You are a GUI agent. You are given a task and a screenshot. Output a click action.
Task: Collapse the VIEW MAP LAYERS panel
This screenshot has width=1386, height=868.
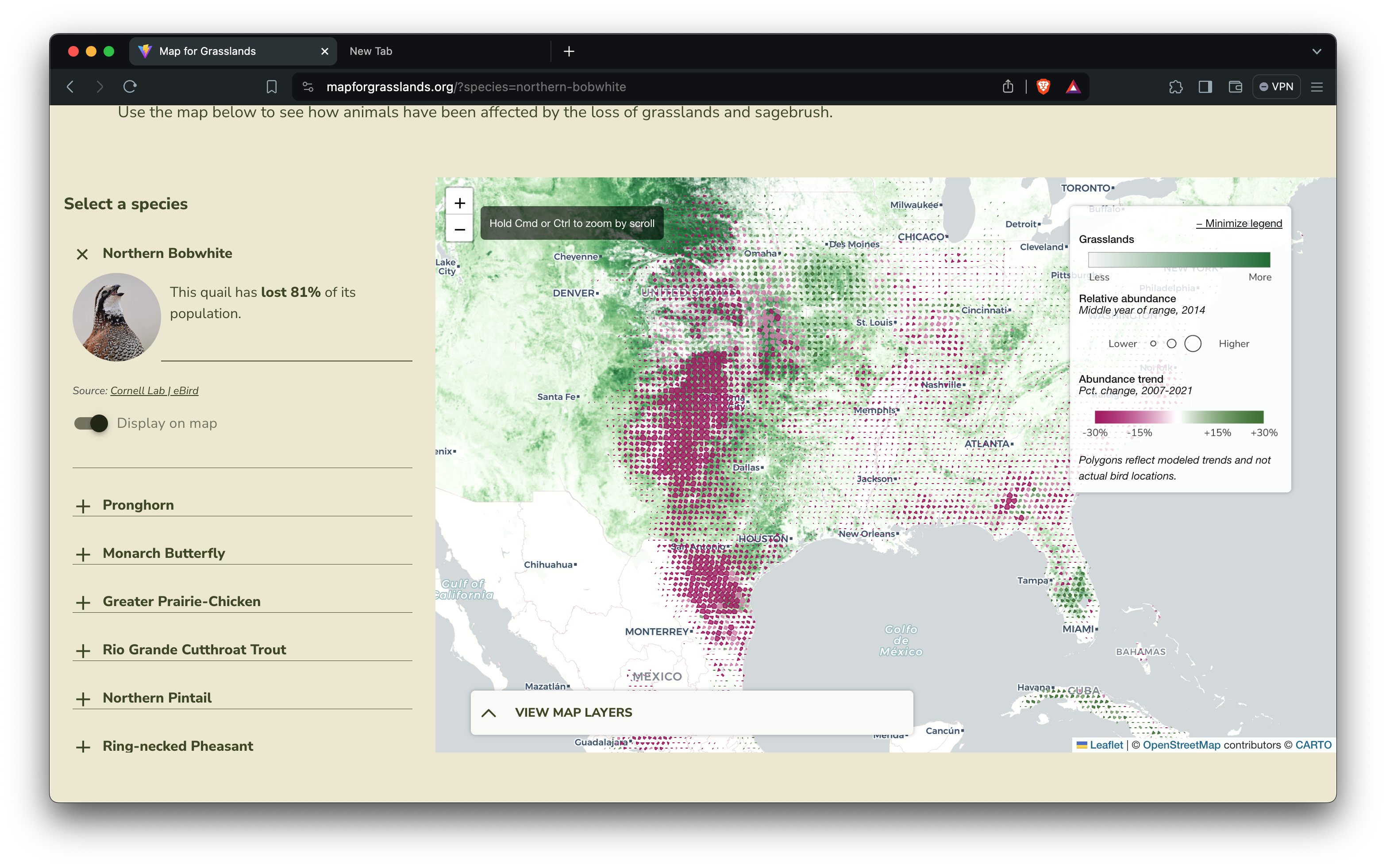click(489, 712)
